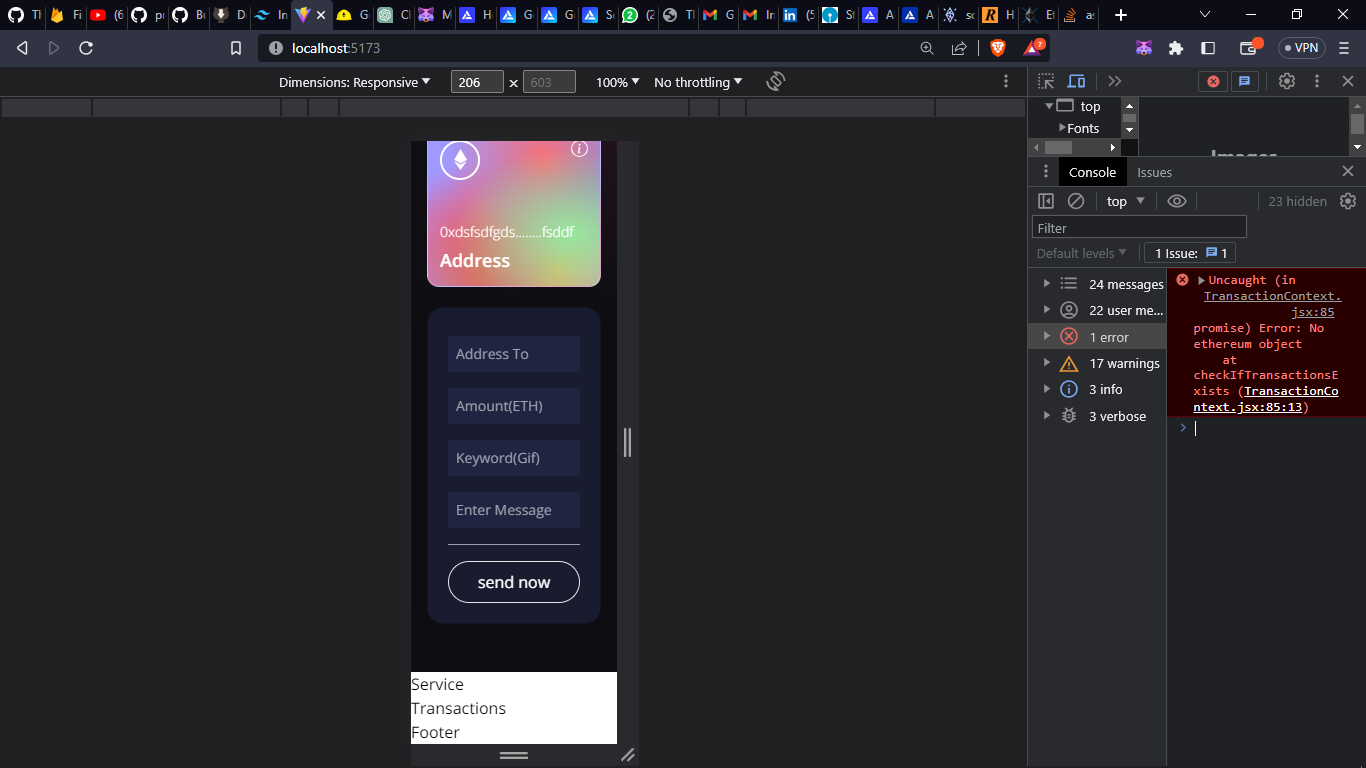Screen dimensions: 1366x768
Task: Open the info icon on the gradient card
Action: pos(579,149)
